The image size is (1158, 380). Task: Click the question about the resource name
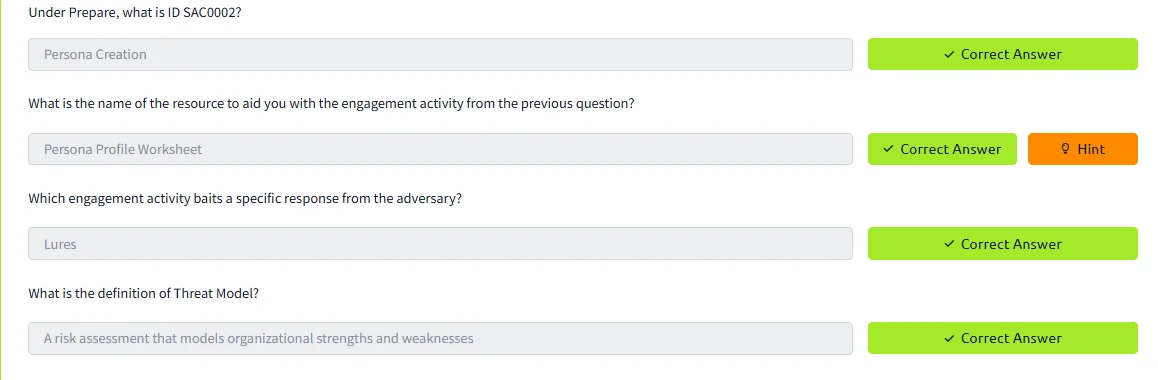coord(331,103)
